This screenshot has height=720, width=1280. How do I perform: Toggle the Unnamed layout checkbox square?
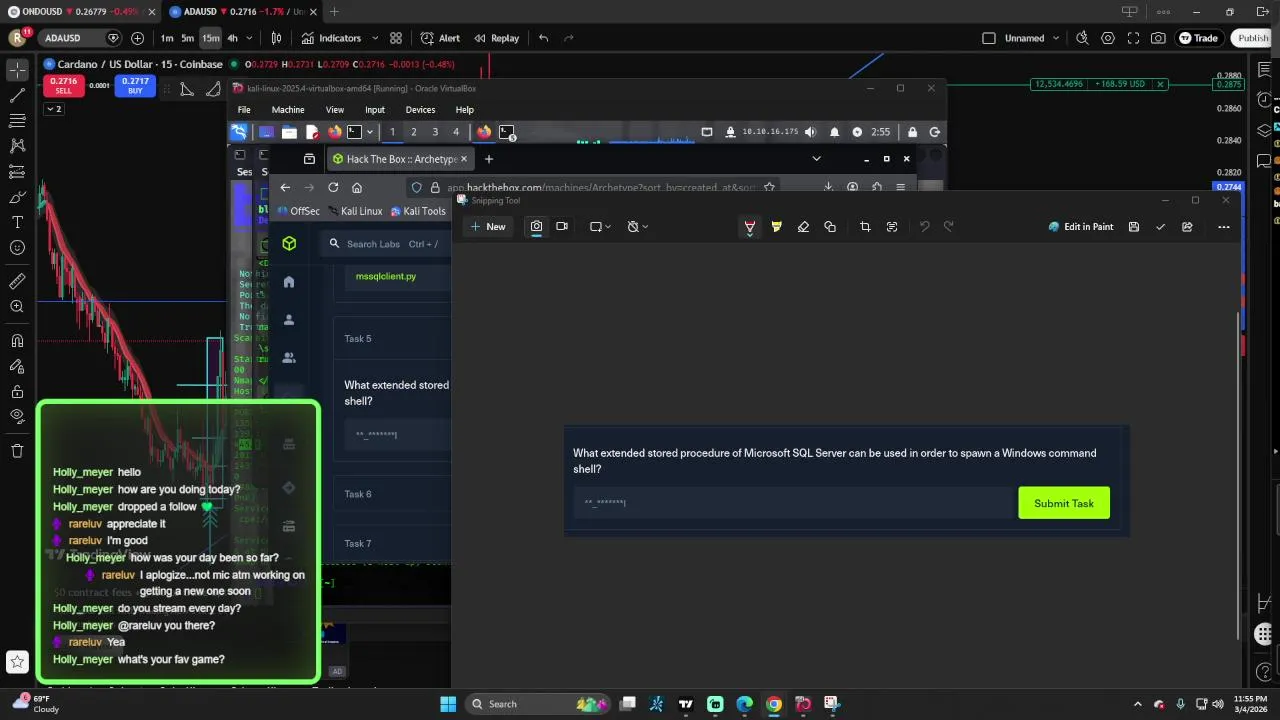(x=989, y=38)
